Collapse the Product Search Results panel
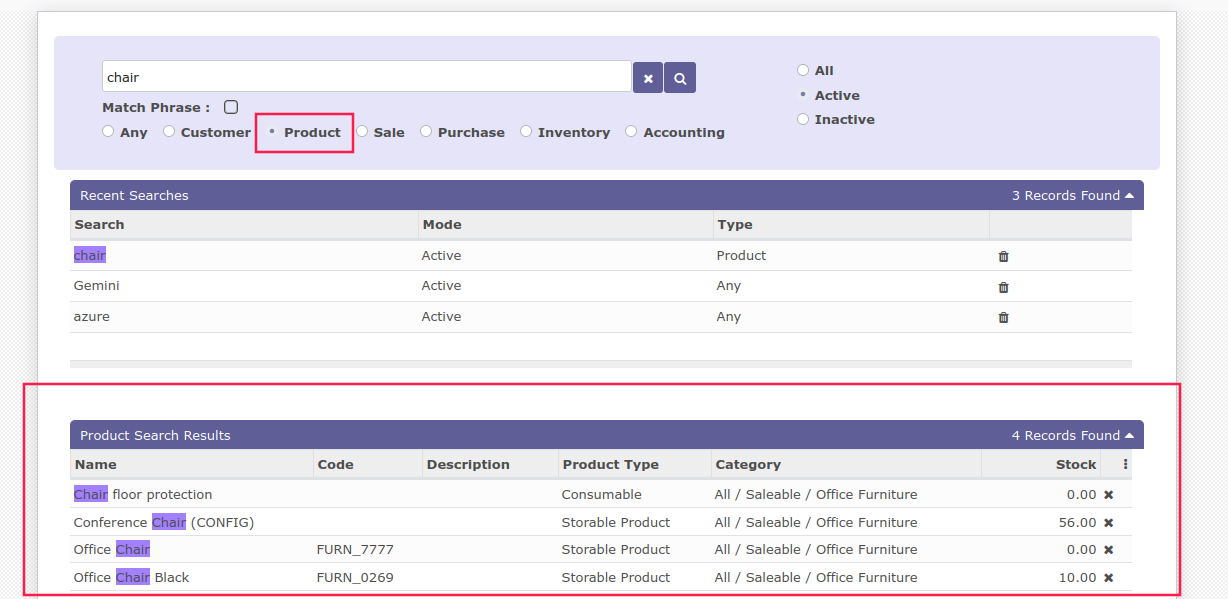1228x599 pixels. pos(1130,436)
